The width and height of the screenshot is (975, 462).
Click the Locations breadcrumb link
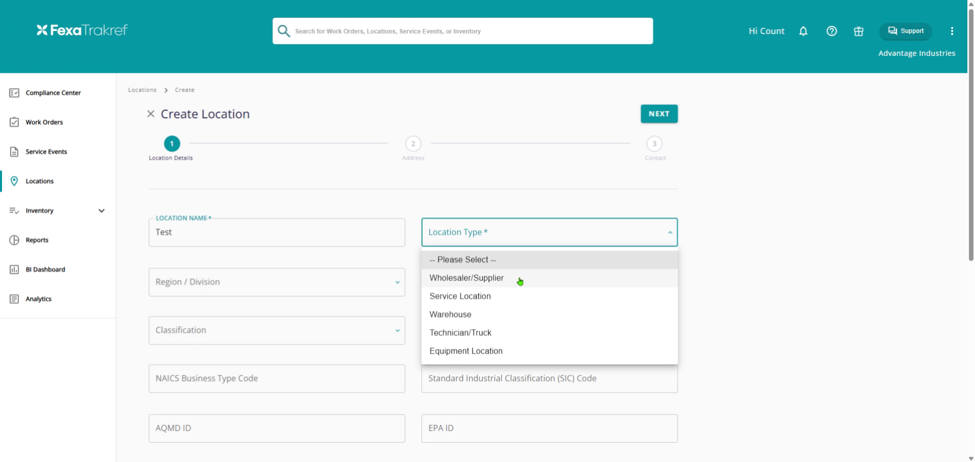[x=142, y=90]
